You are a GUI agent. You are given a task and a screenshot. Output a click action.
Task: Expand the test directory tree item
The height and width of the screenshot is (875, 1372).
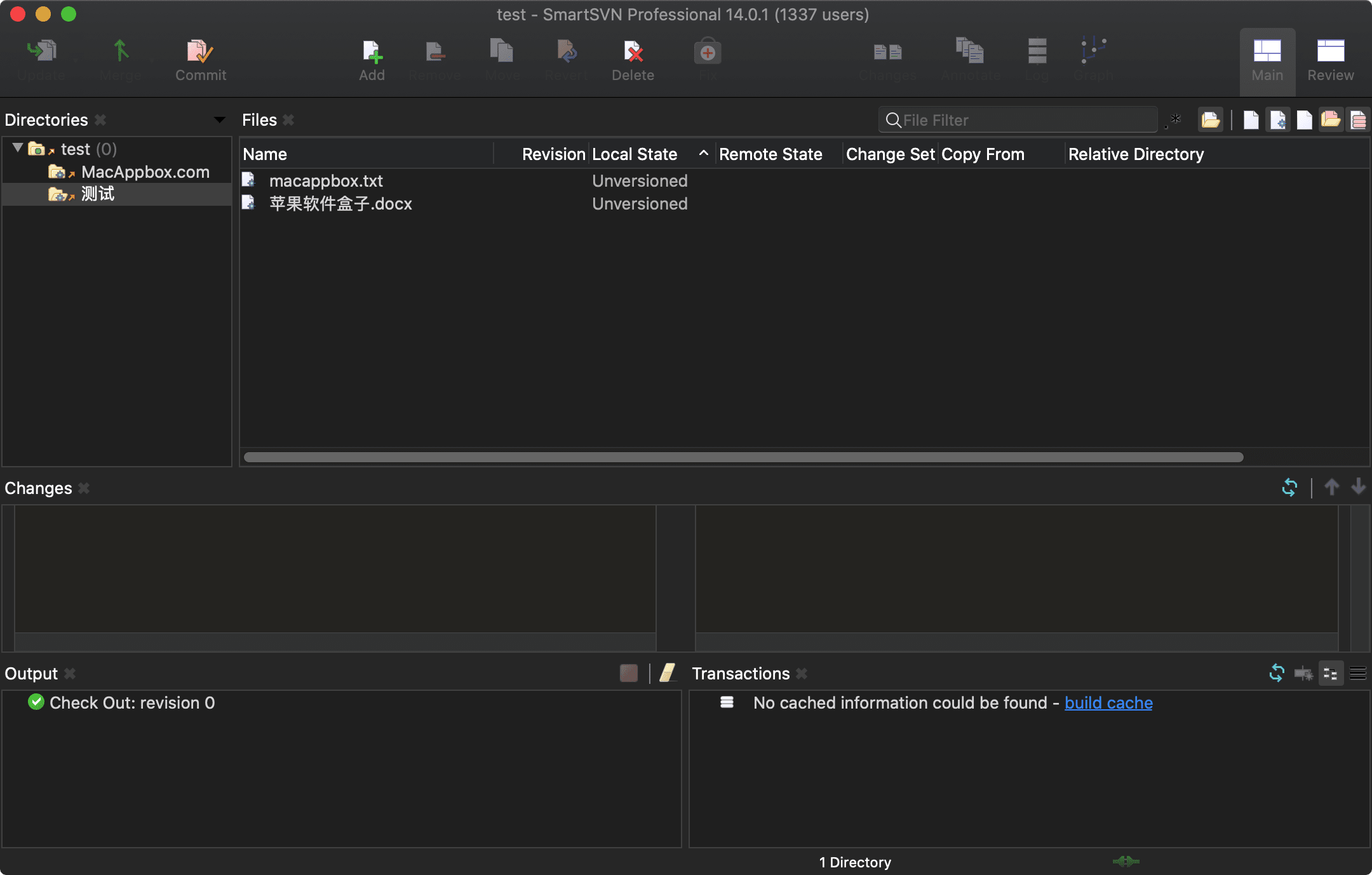tap(18, 147)
